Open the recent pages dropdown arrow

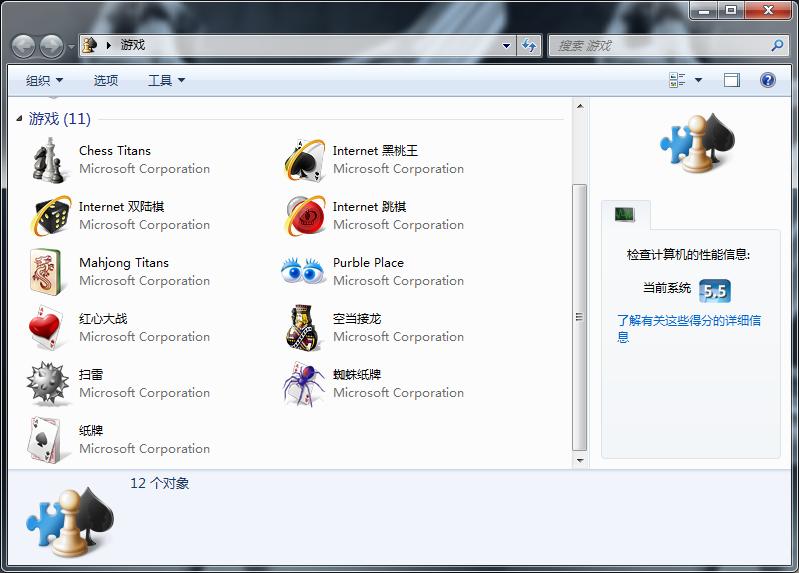71,46
